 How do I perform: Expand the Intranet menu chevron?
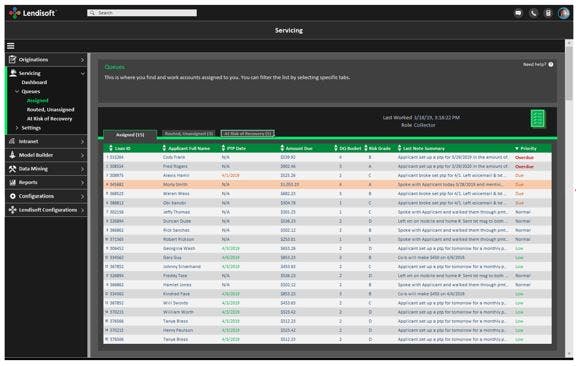(82, 141)
